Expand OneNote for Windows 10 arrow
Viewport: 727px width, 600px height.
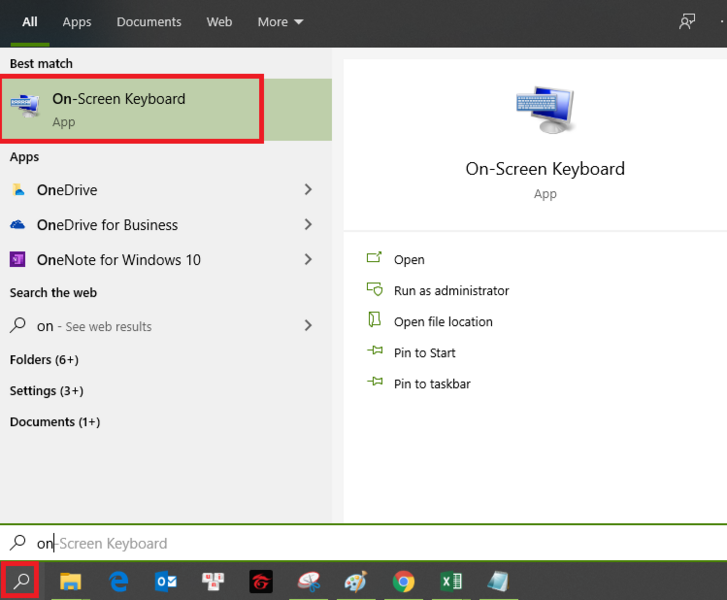click(308, 260)
